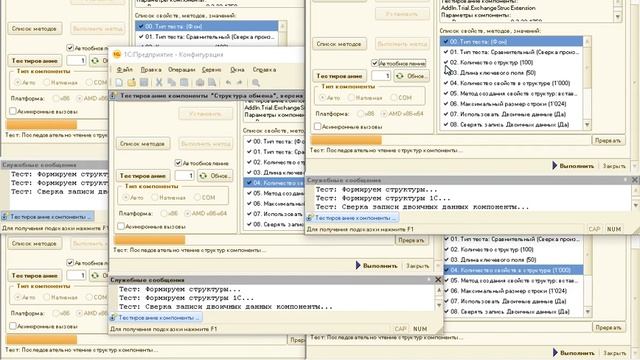Enable Асинхронные вызовы in the upper-right window

[x=318, y=127]
